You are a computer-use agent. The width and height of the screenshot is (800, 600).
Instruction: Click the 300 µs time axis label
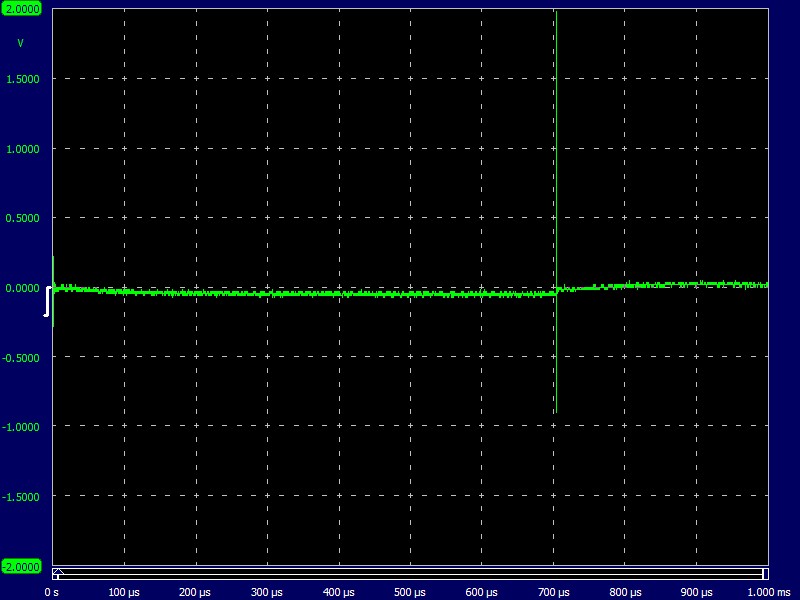tap(267, 592)
